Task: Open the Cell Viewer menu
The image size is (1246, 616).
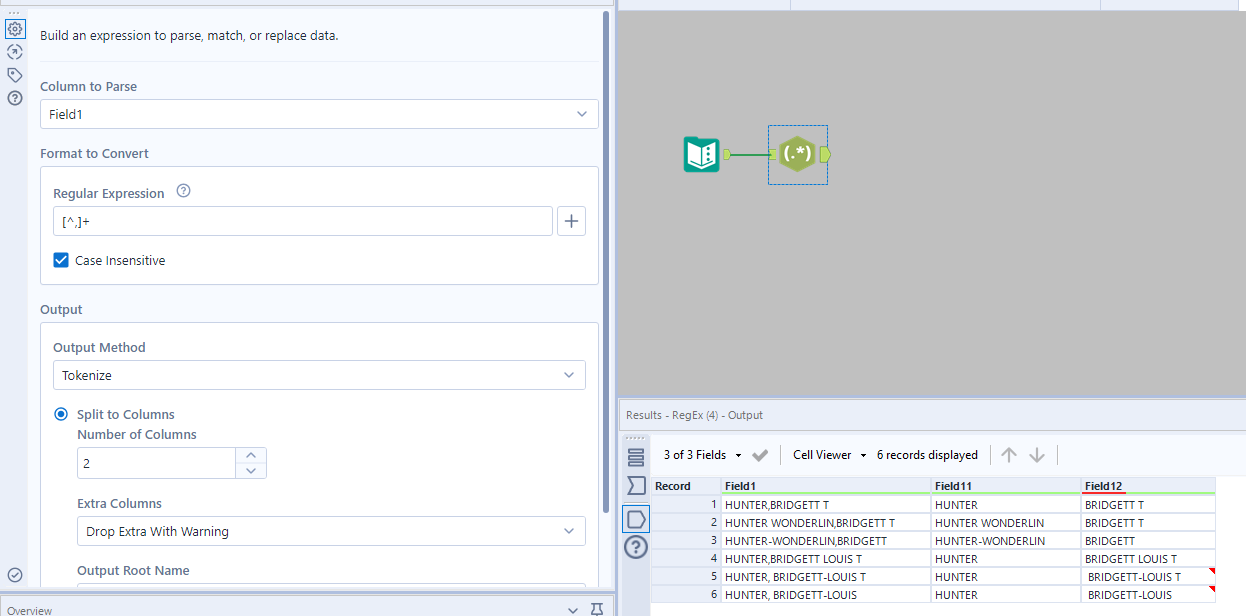Action: coord(828,454)
